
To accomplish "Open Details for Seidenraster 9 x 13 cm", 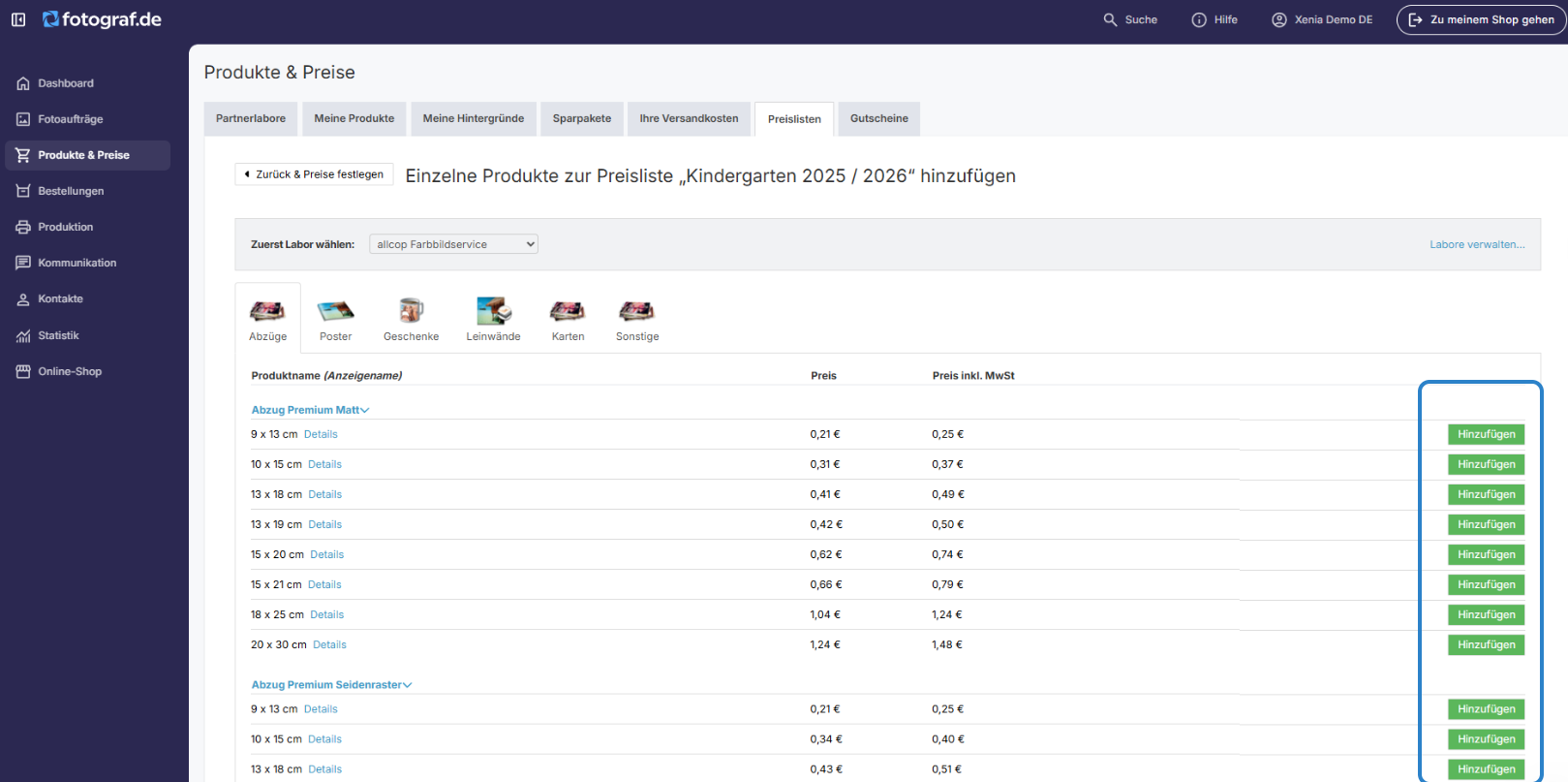I will click(x=321, y=709).
